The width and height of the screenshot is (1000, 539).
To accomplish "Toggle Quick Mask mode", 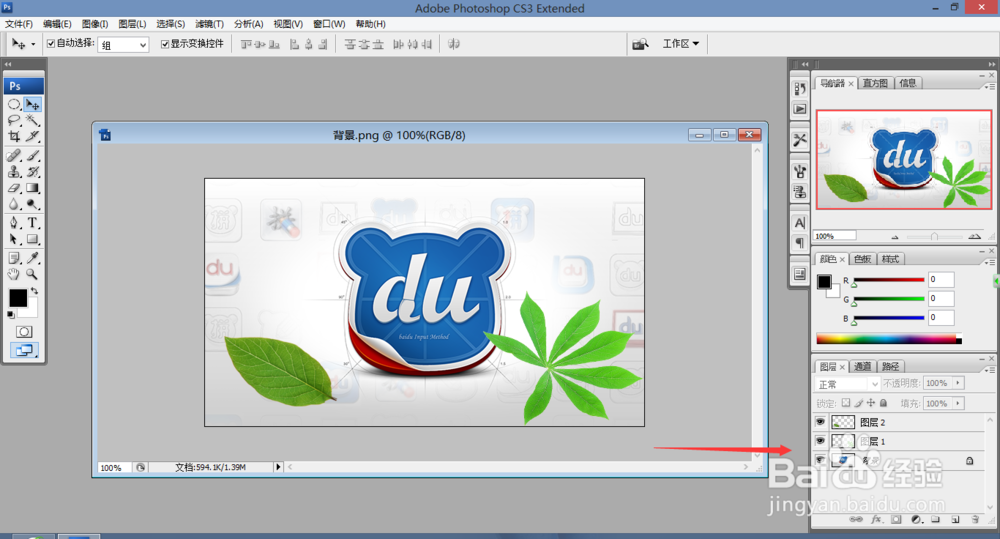I will coord(24,332).
